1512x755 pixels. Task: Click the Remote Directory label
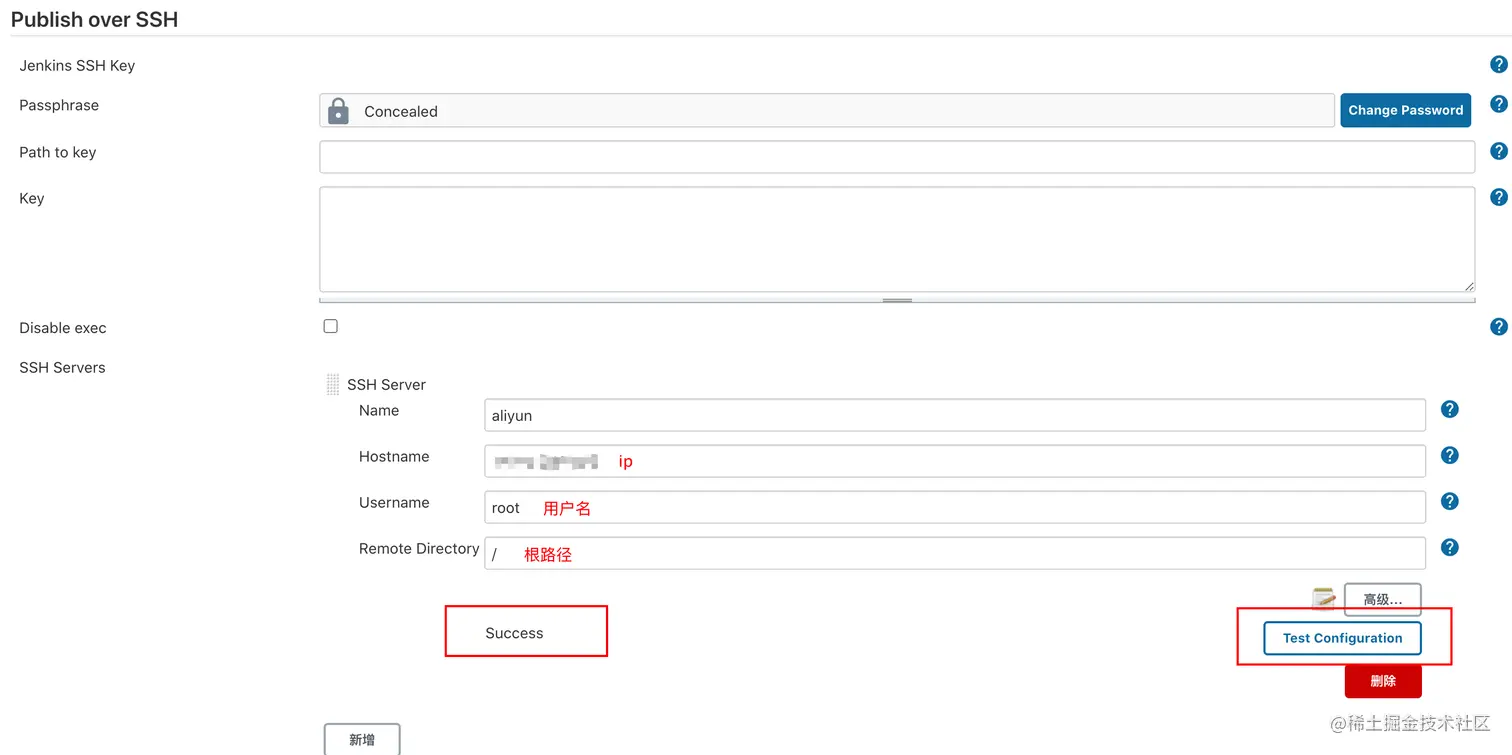coord(419,548)
